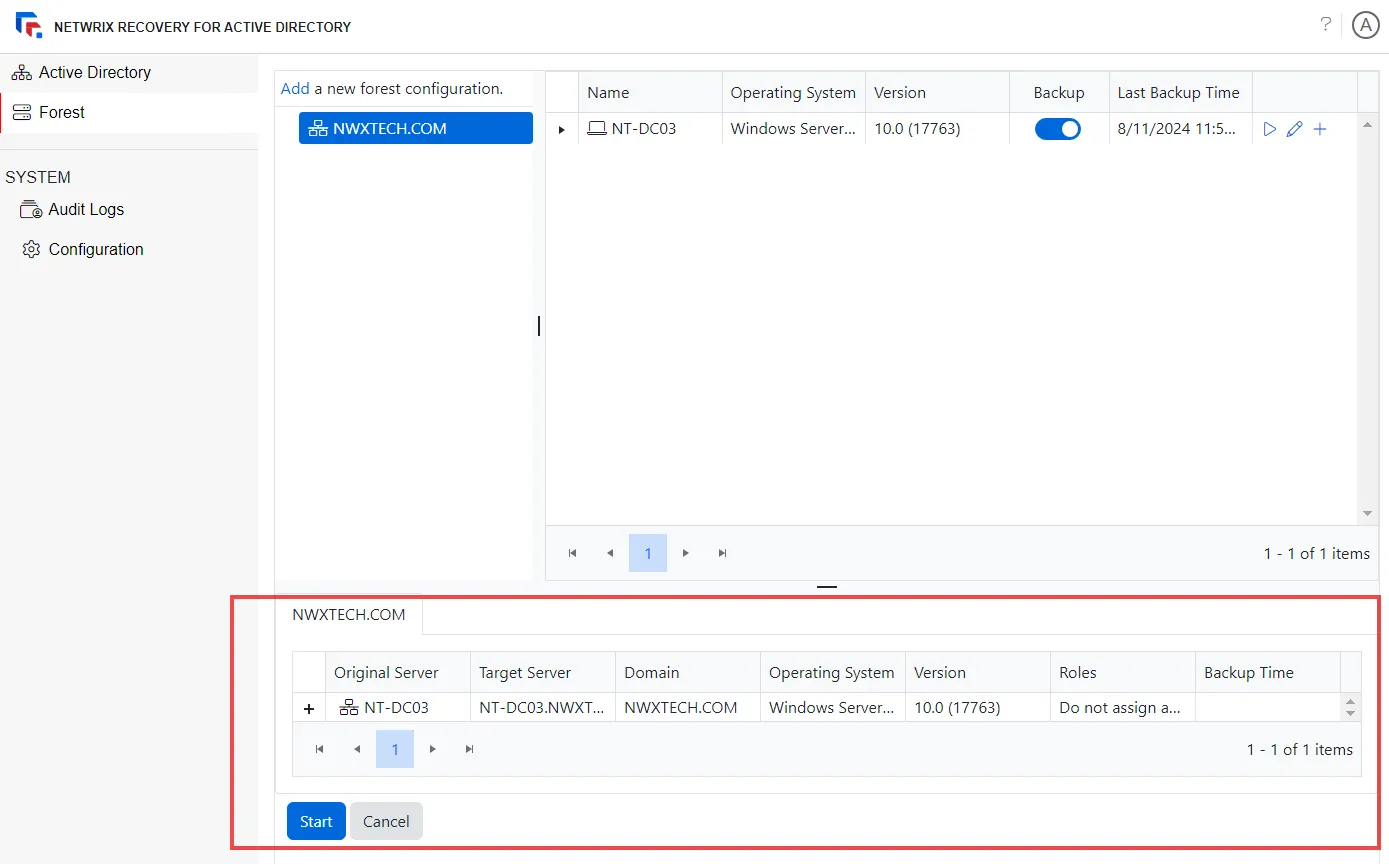Click Windows Server... in the top grid row
The width and height of the screenshot is (1389, 864).
[x=794, y=128]
